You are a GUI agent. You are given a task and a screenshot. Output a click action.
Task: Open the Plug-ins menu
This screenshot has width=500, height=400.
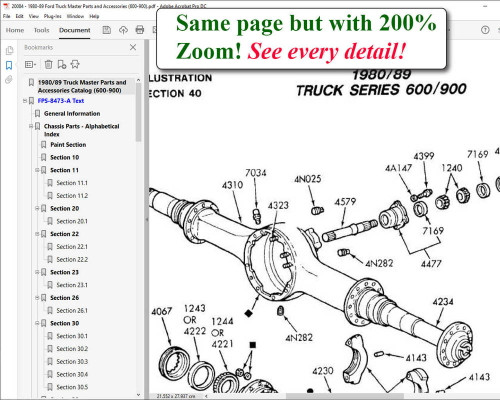tap(53, 16)
